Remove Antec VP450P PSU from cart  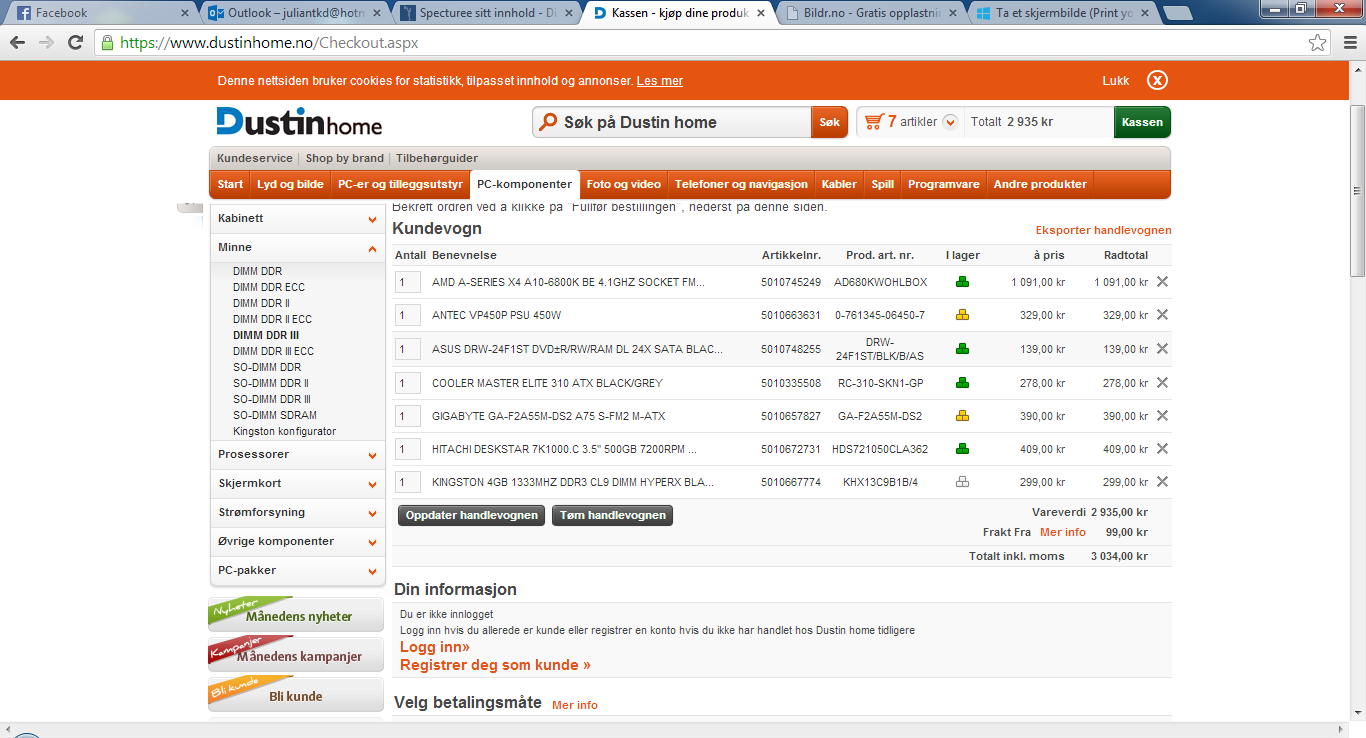pos(1162,315)
